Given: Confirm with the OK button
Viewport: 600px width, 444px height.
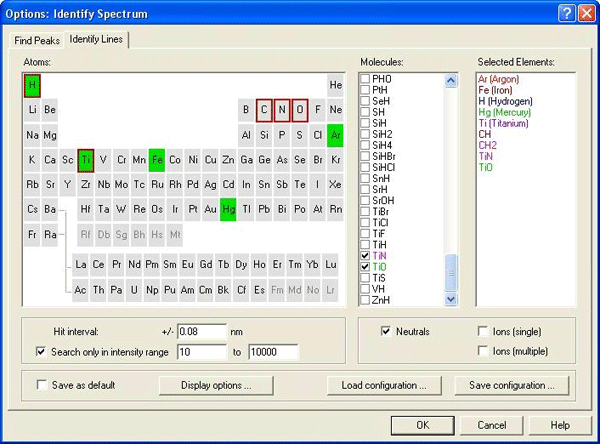Looking at the screenshot, I should point(423,425).
